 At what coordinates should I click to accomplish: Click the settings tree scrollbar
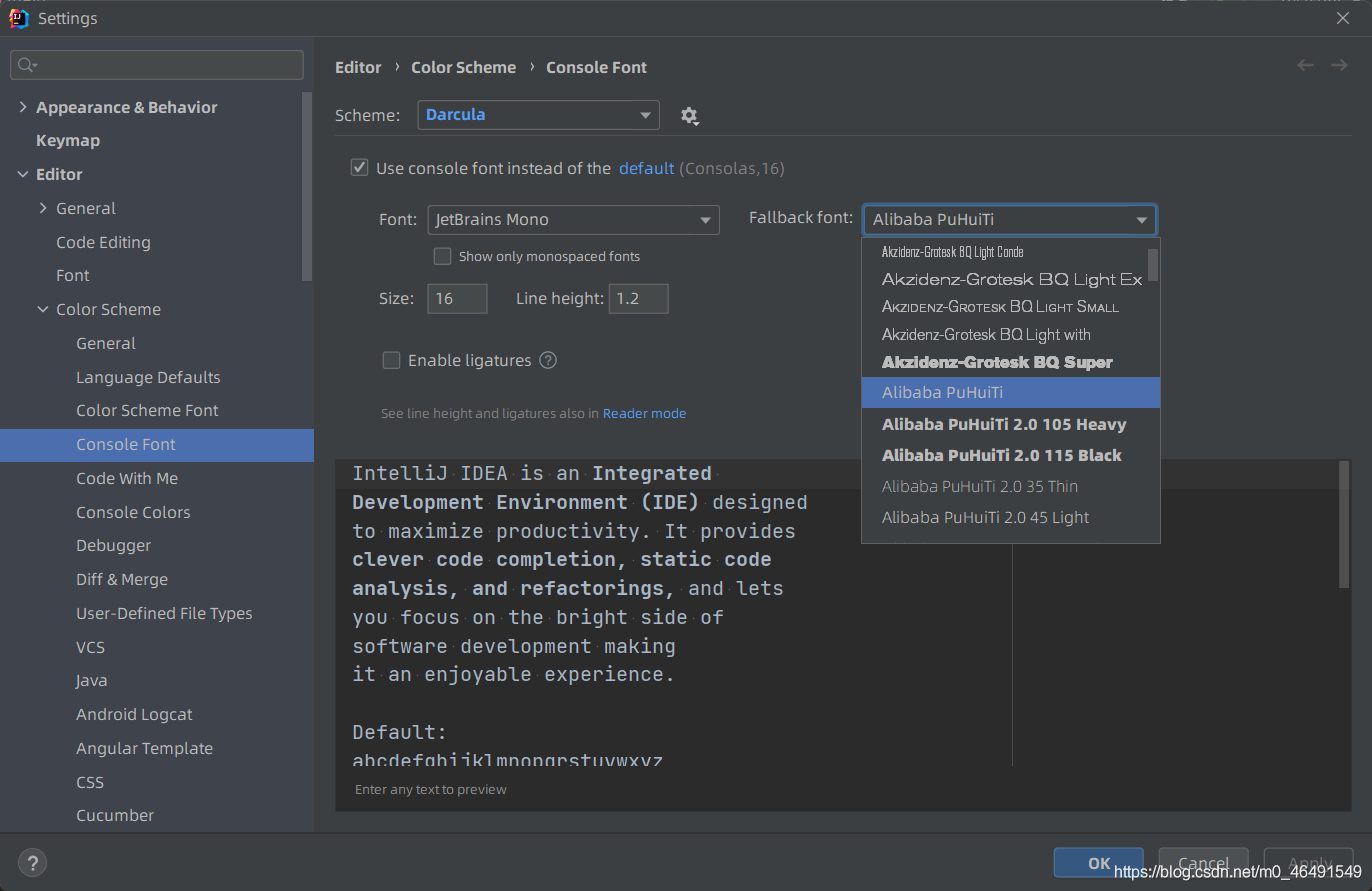coord(307,185)
